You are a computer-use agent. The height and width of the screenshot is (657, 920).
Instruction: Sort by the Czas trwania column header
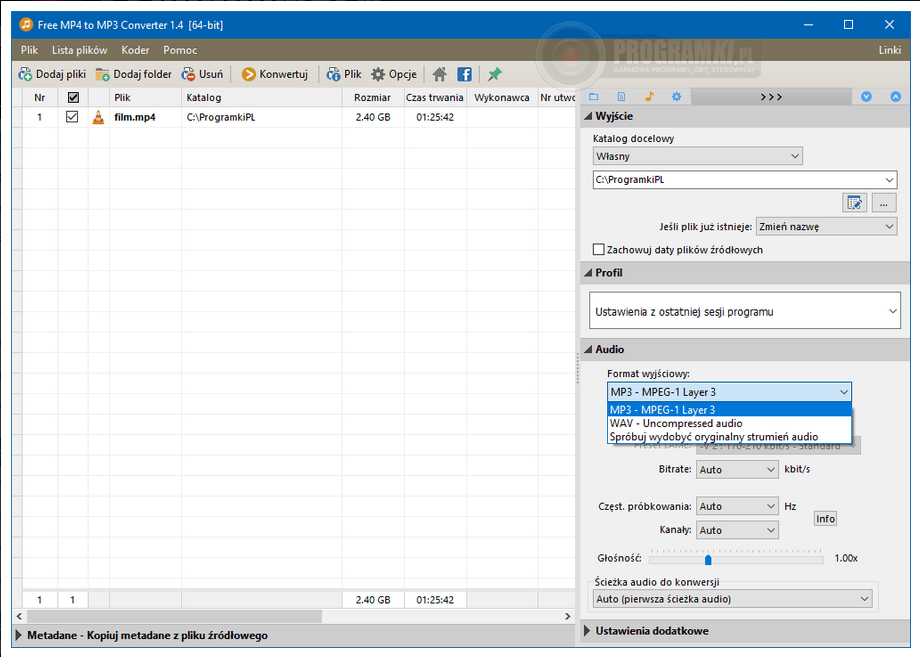[435, 97]
